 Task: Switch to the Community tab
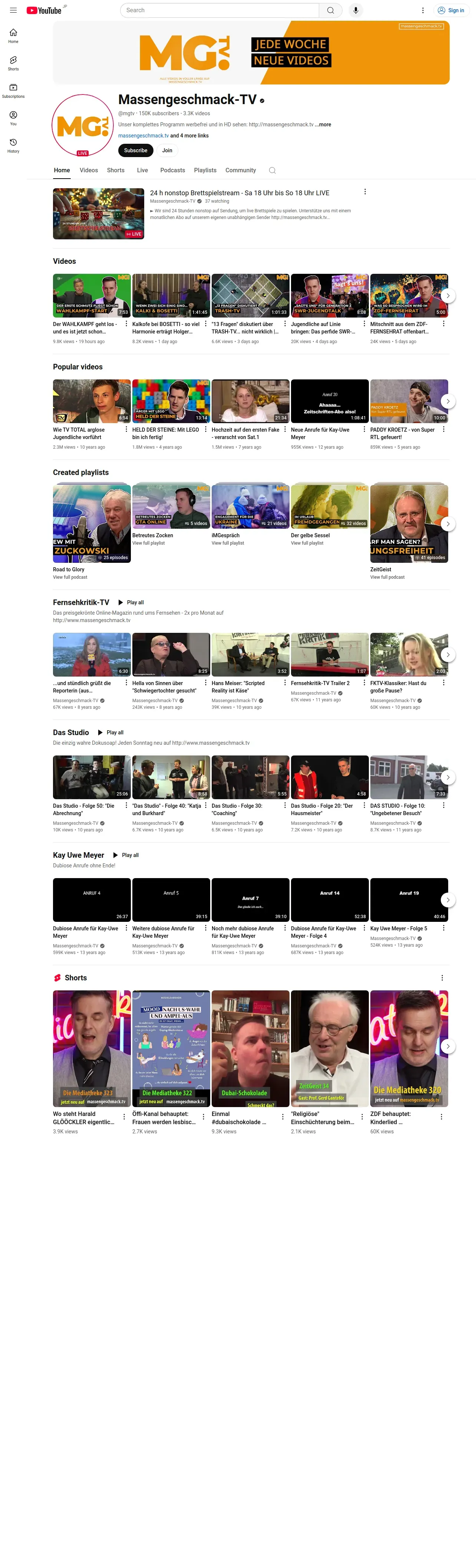[241, 170]
